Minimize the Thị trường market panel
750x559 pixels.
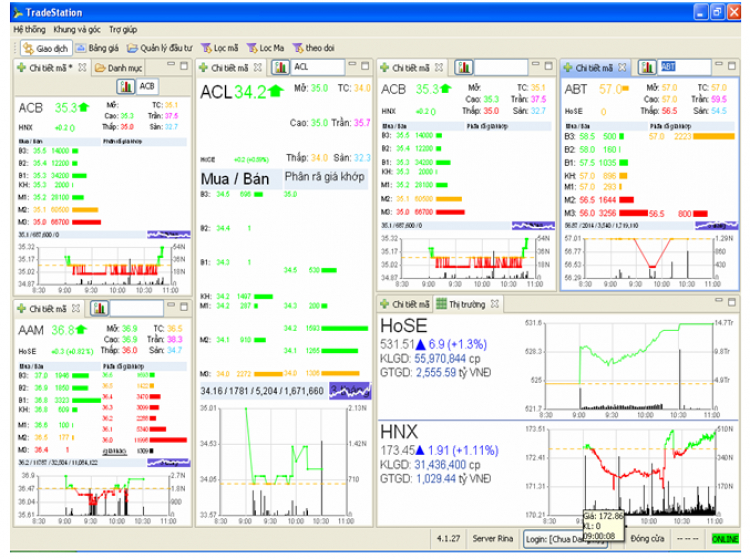click(x=719, y=300)
